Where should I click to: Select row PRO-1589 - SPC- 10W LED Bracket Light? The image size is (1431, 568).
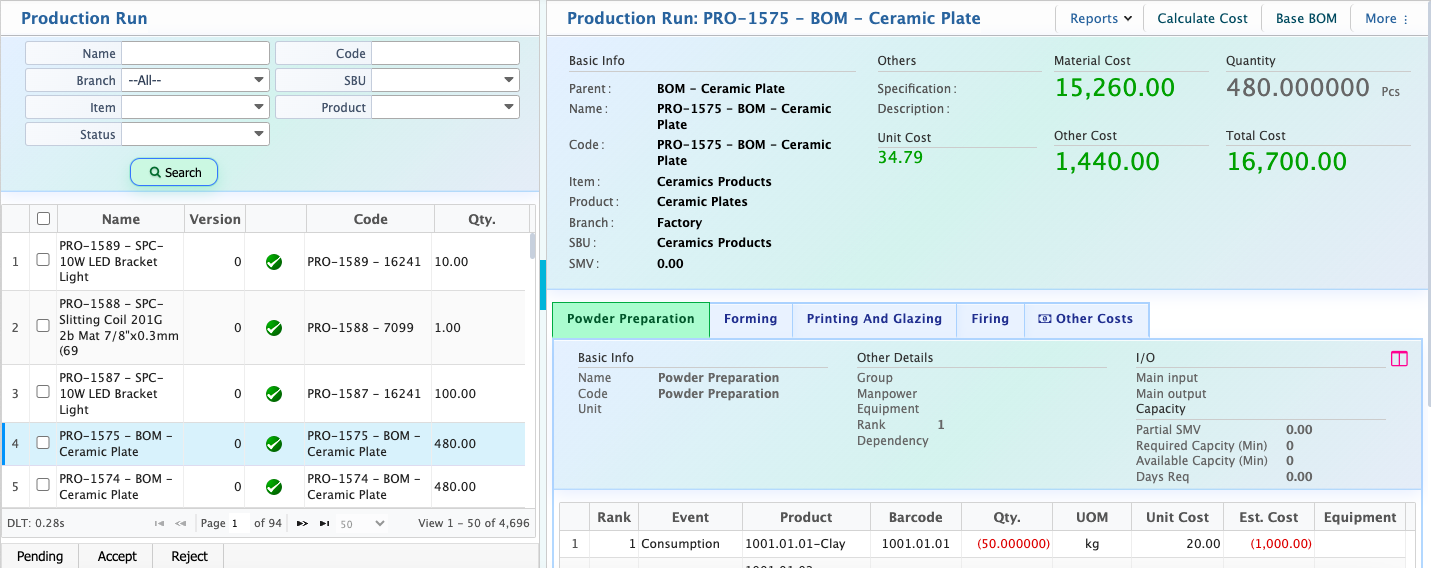pyautogui.click(x=264, y=262)
